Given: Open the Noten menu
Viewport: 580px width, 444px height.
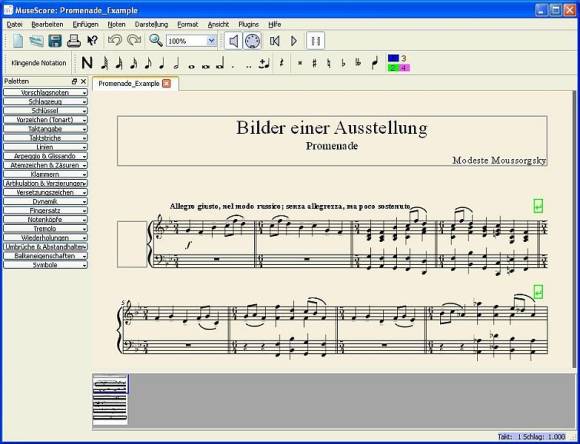Looking at the screenshot, I should click(117, 24).
